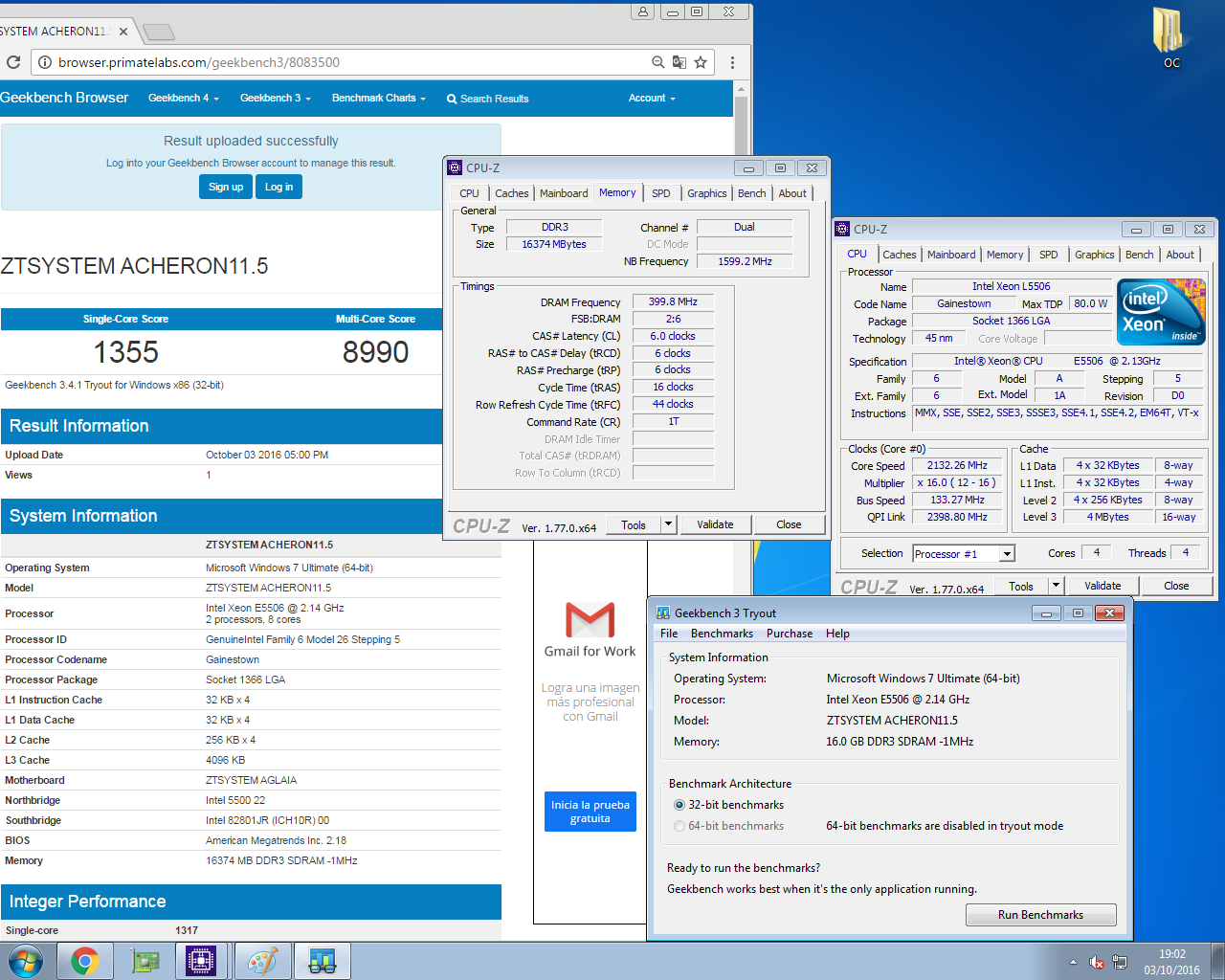1225x980 pixels.
Task: Click the Geekbench 3 Tryout title bar icon
Action: [663, 612]
